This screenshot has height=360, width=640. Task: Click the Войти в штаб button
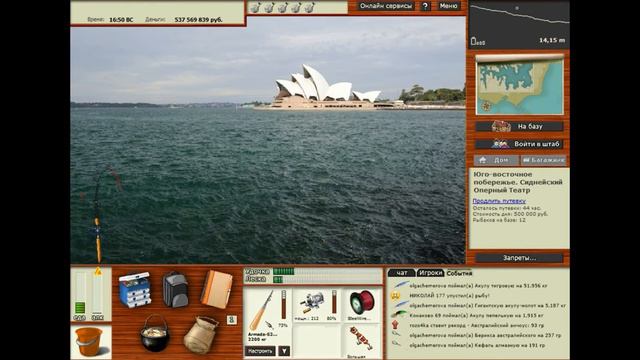pos(520,144)
